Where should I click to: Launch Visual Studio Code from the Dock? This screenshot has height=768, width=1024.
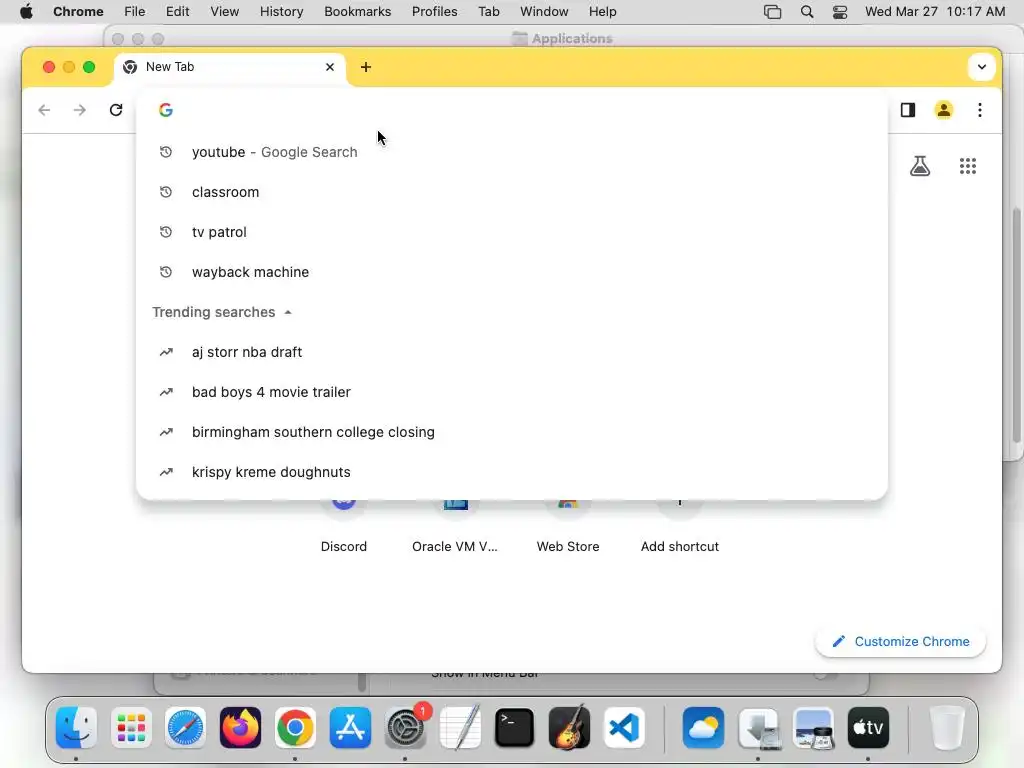point(624,728)
